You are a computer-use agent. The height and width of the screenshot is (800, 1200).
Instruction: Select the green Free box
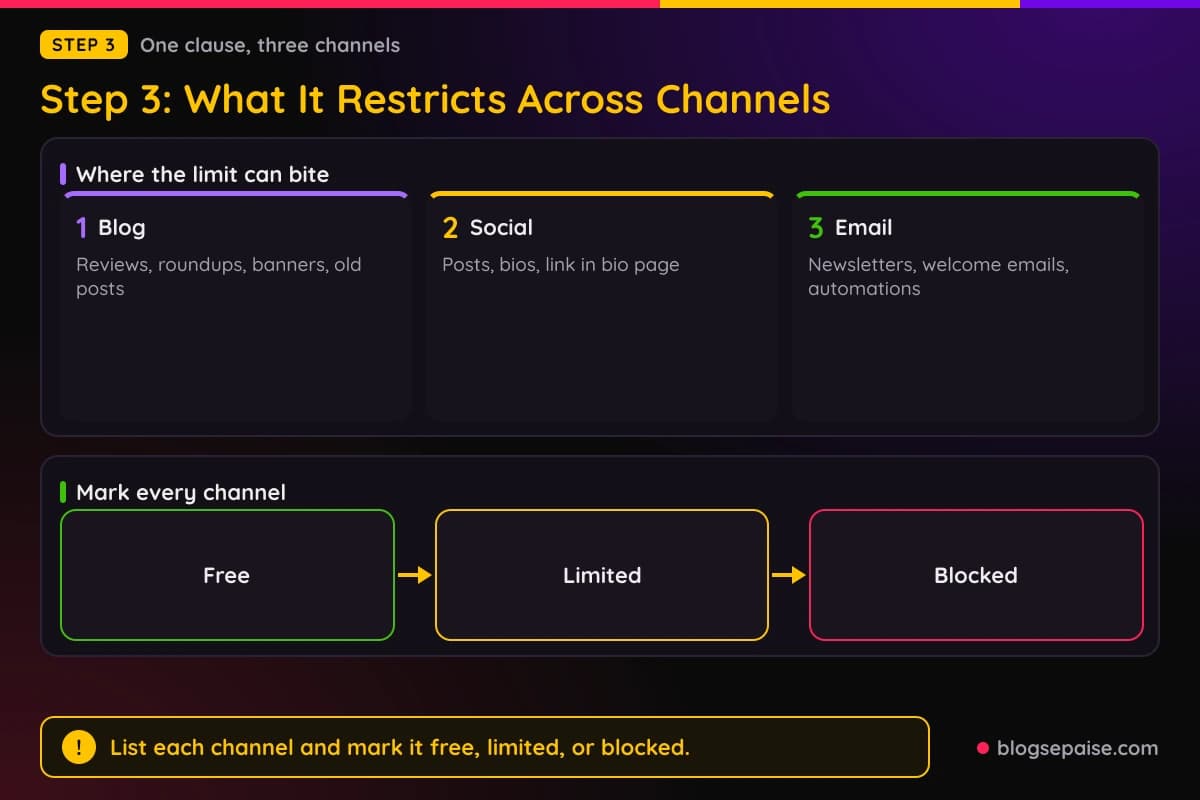coord(227,575)
